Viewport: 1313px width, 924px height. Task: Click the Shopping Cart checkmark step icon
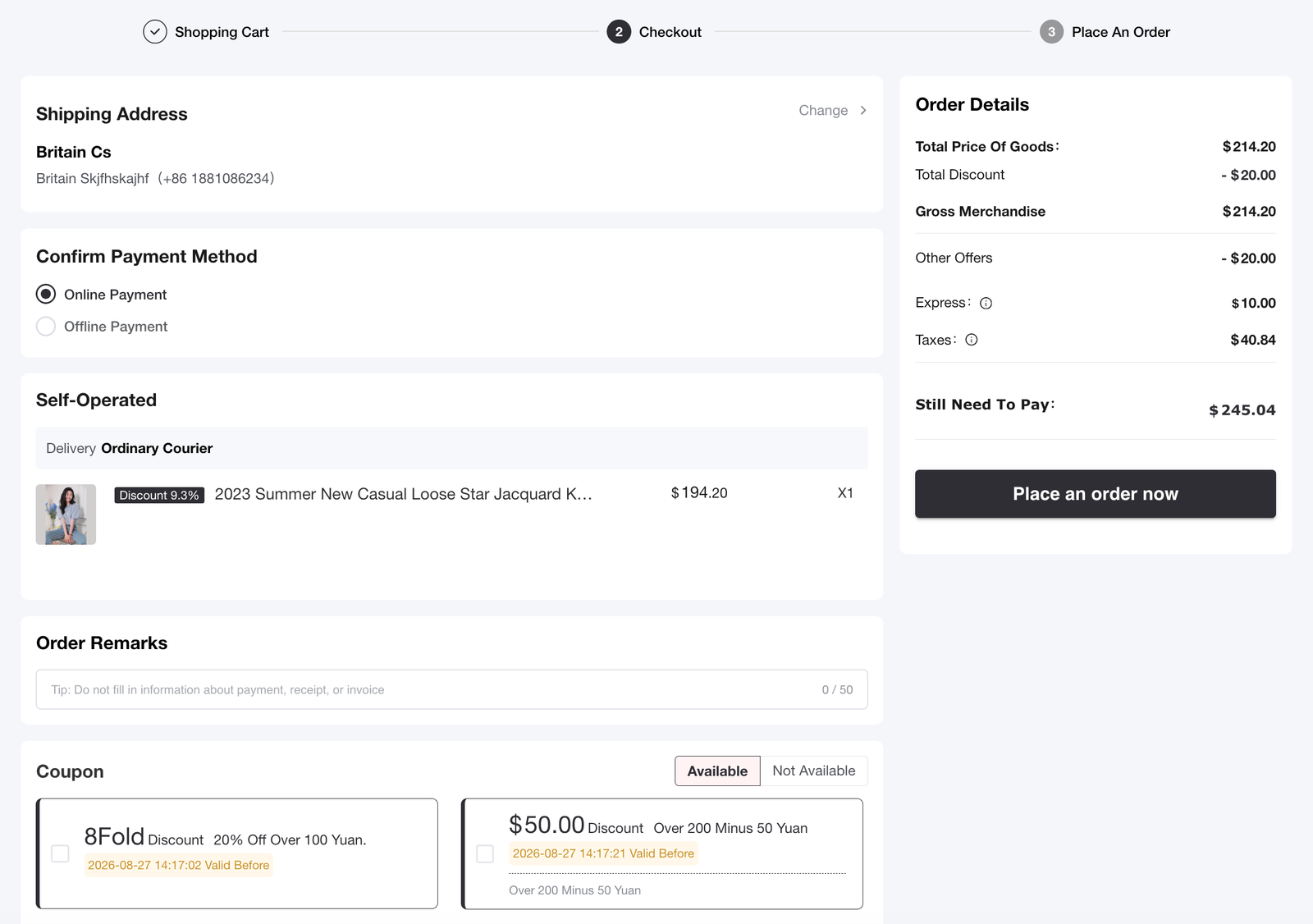pyautogui.click(x=154, y=32)
